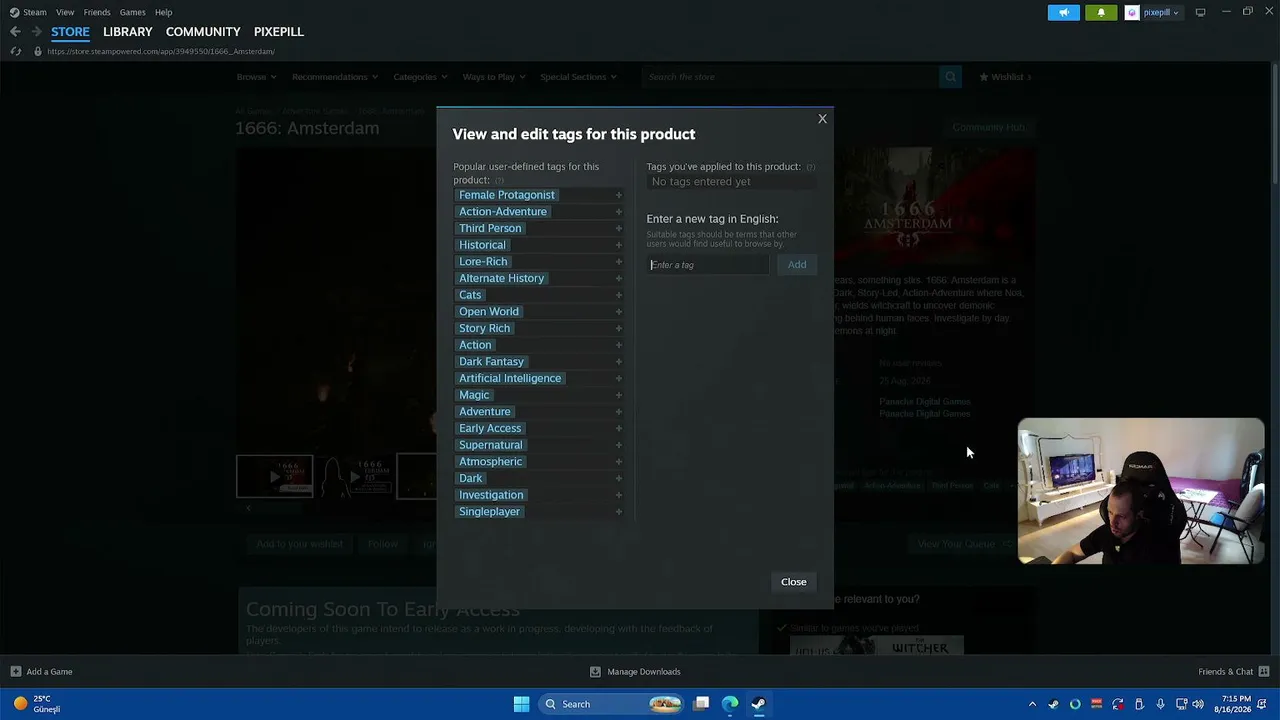Open the pixepill account dropdown
The height and width of the screenshot is (720, 1280).
click(1153, 12)
